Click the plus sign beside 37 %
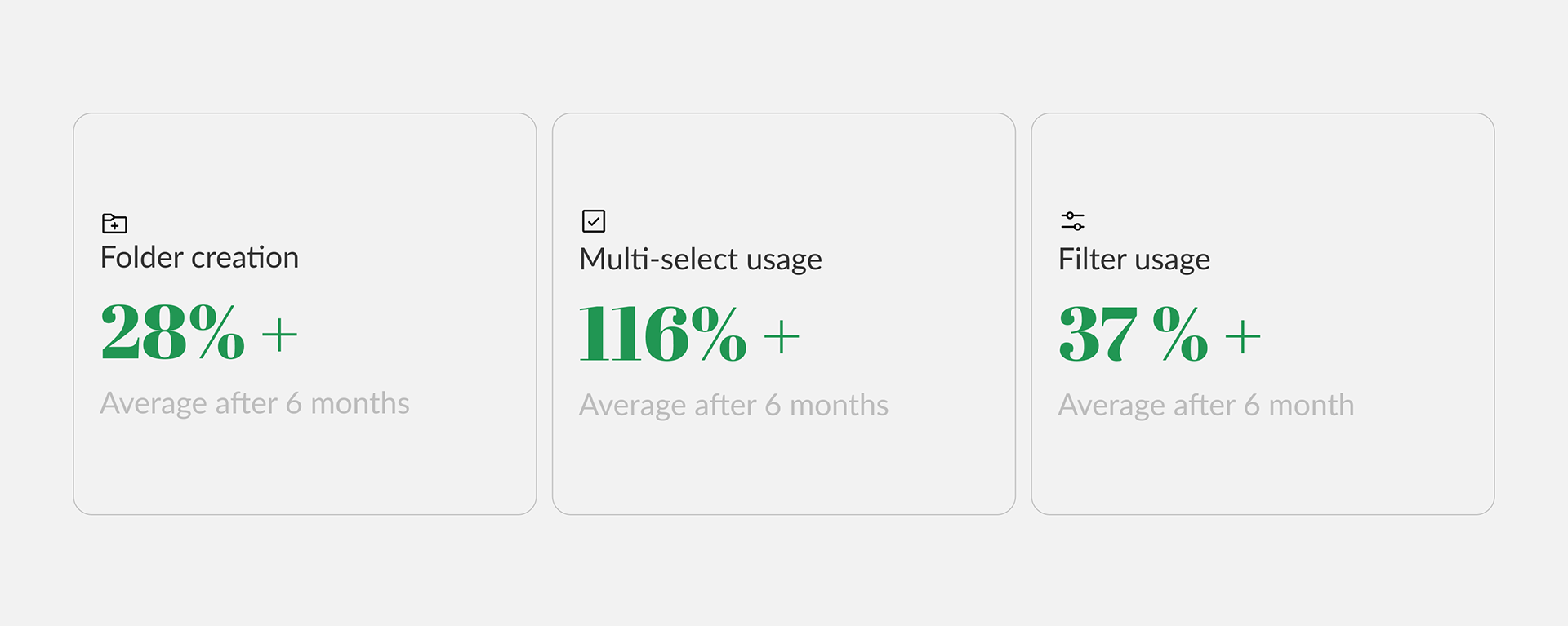The width and height of the screenshot is (1568, 626). coord(1243,336)
